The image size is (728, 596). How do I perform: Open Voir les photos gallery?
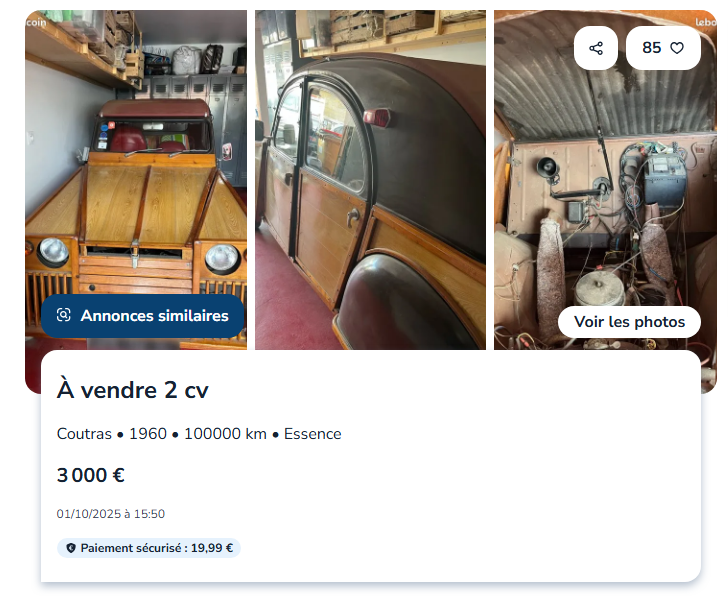point(629,322)
